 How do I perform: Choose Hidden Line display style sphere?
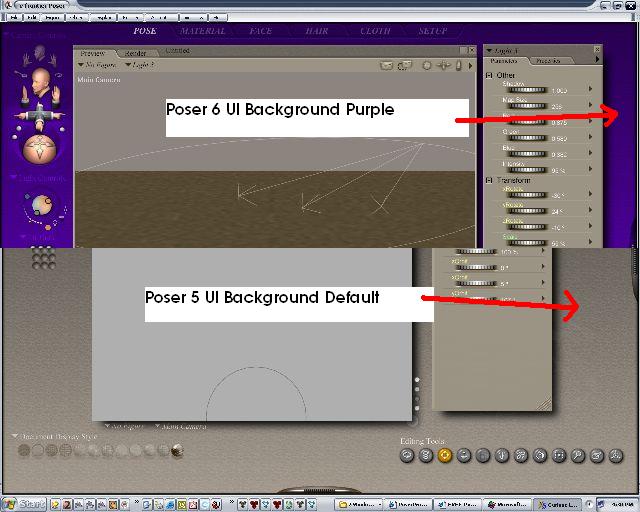[66, 451]
